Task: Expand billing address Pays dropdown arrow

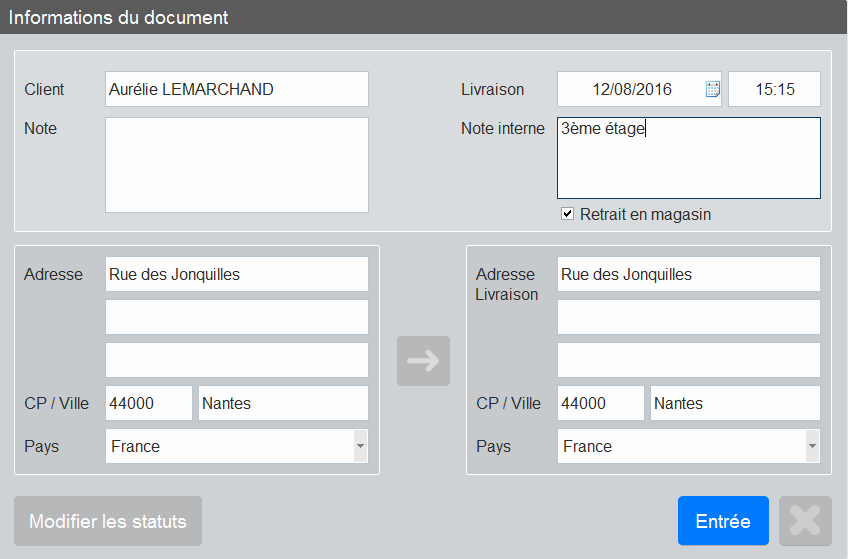Action: click(x=360, y=446)
